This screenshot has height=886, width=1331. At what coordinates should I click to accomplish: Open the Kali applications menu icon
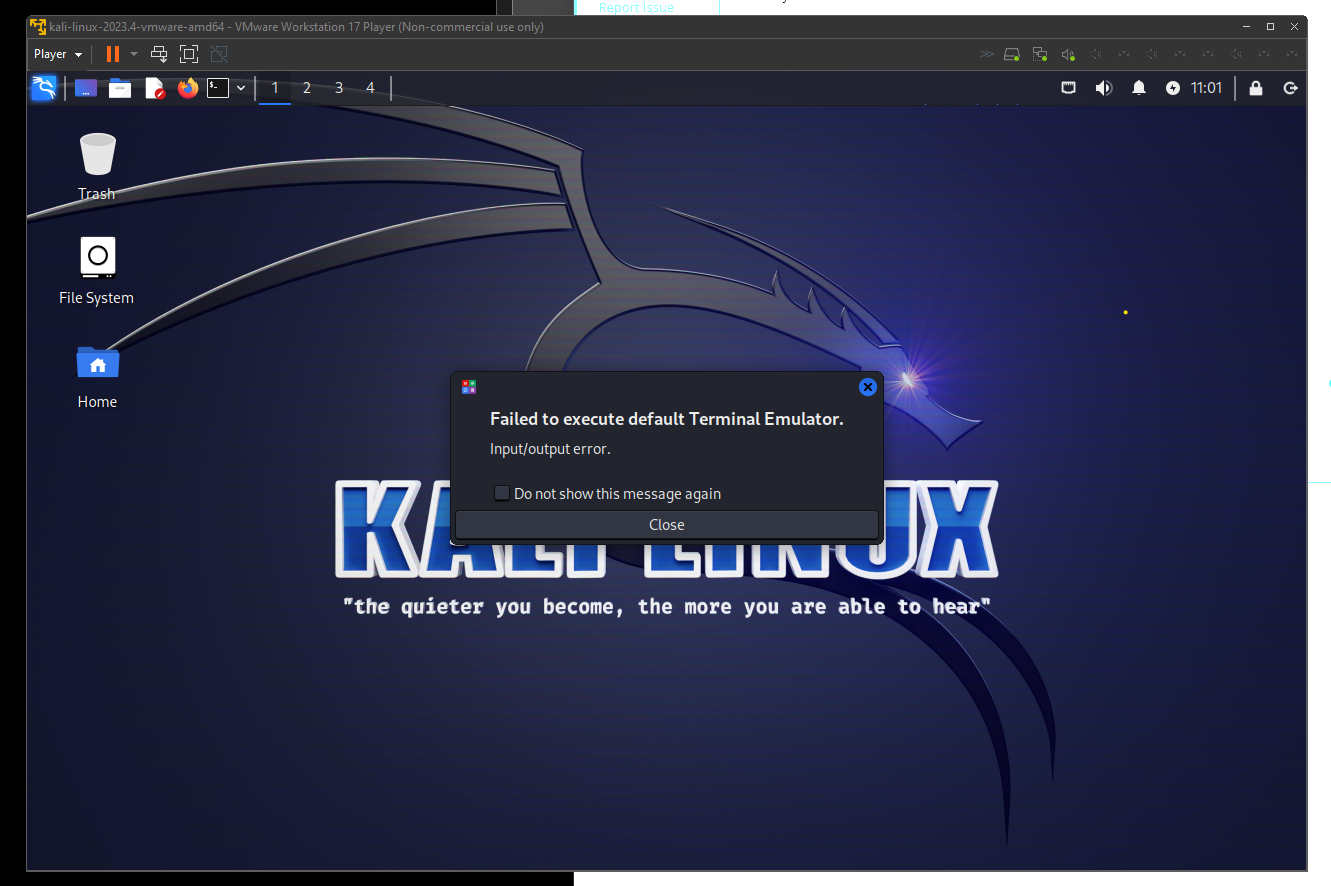click(44, 88)
